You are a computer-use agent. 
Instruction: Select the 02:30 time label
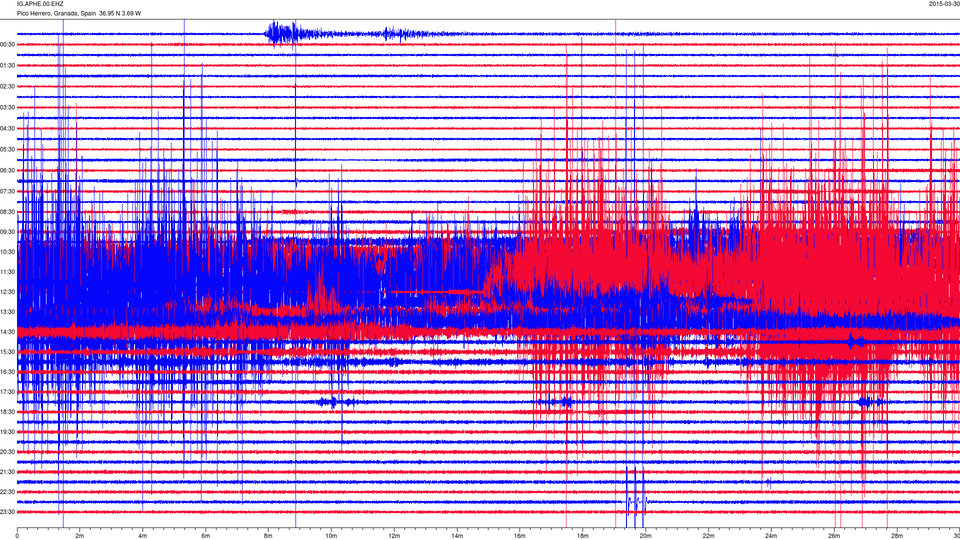tap(7, 87)
